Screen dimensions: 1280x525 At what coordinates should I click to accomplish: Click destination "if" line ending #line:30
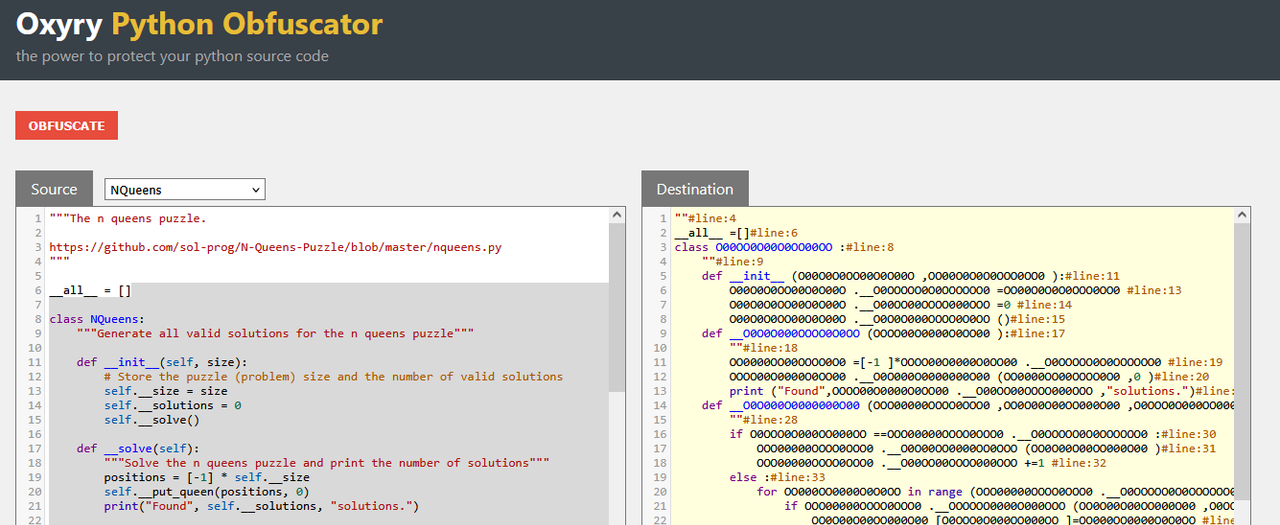973,434
